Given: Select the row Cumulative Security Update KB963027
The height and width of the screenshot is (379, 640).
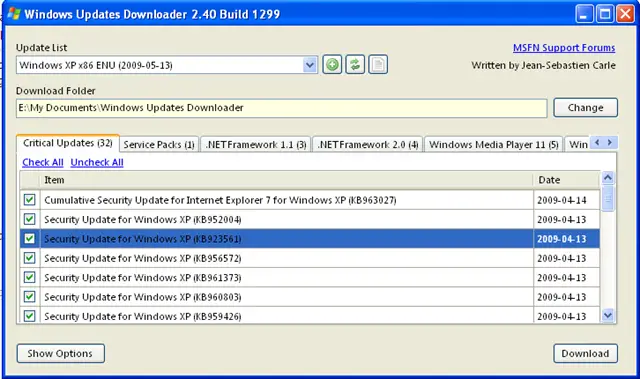Looking at the screenshot, I should click(310, 200).
